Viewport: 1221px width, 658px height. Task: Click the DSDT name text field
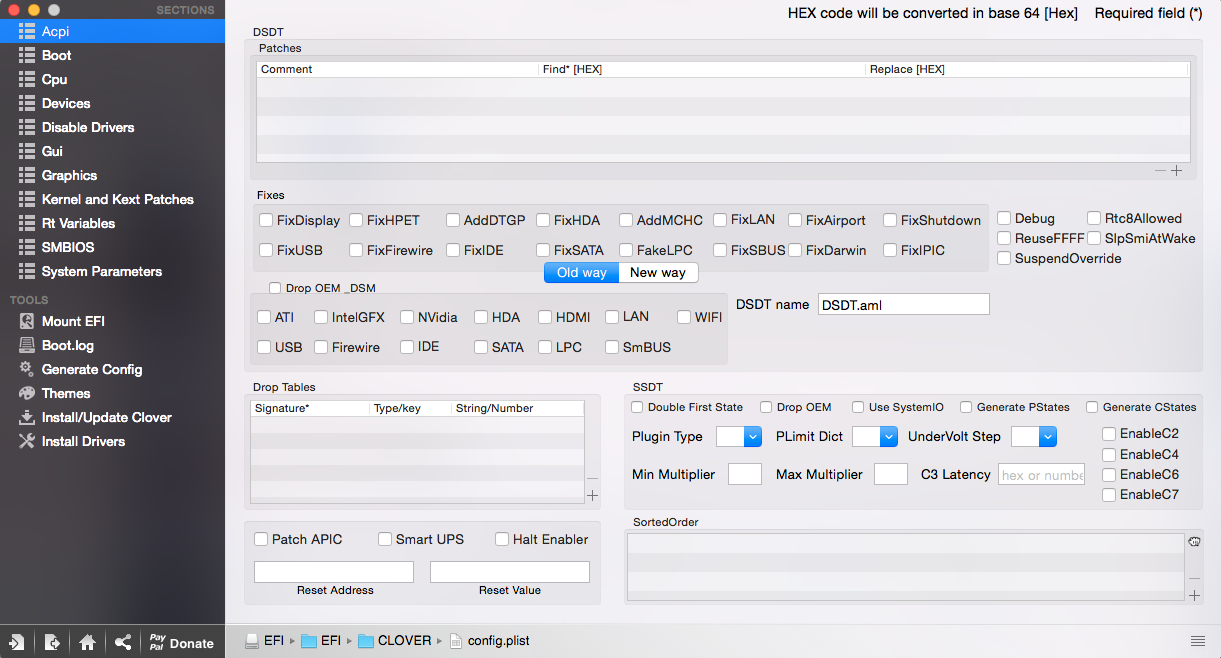(x=903, y=304)
